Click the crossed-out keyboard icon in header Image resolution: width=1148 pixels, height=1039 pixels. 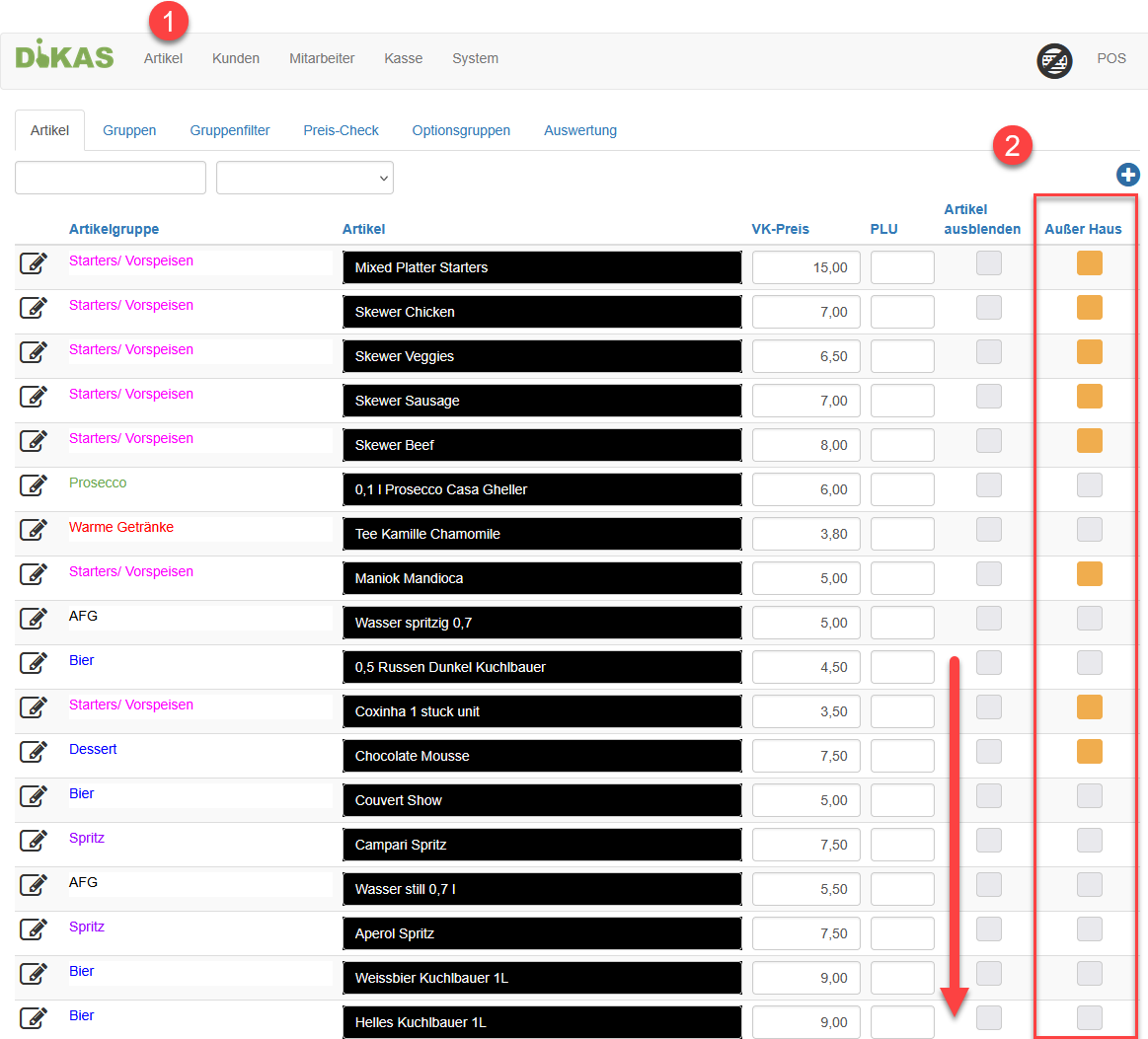click(x=1054, y=61)
